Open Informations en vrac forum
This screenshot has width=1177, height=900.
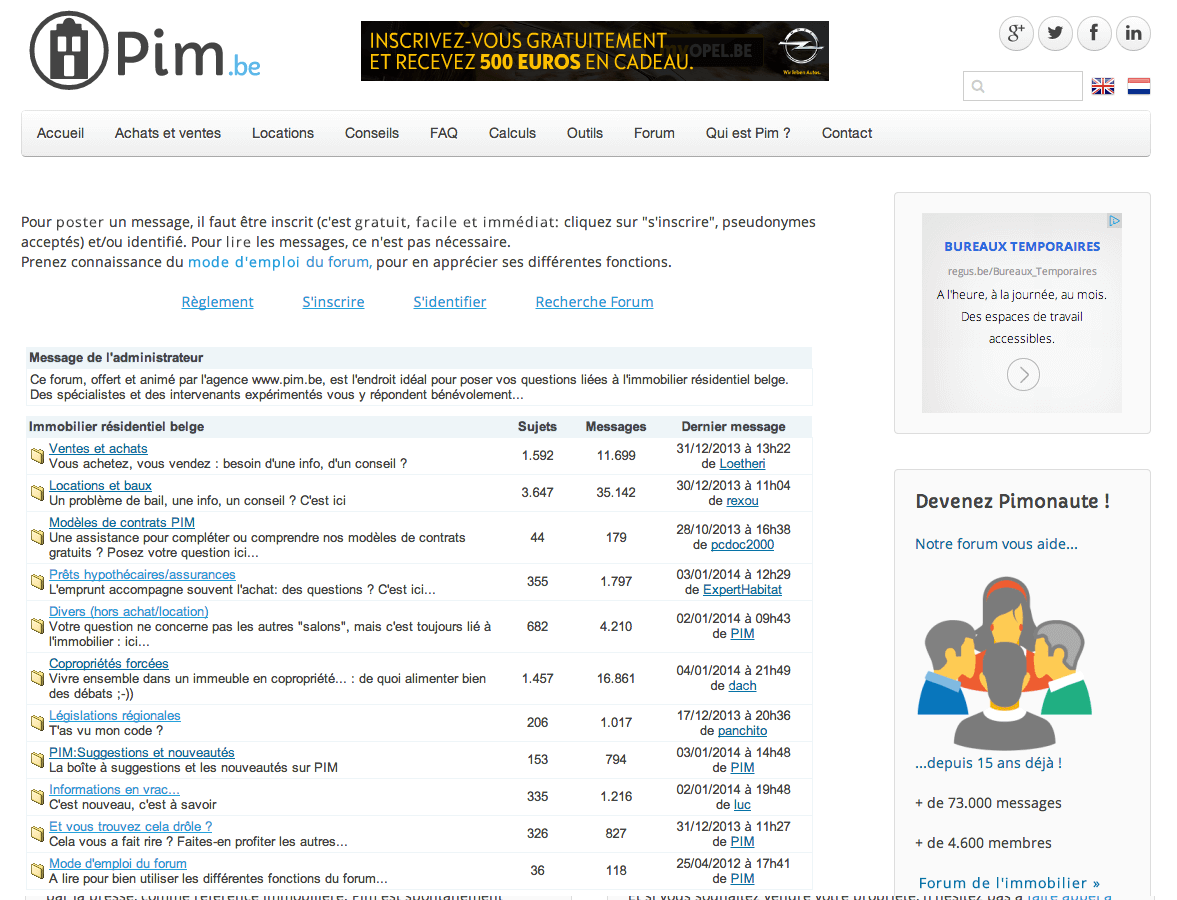[114, 790]
